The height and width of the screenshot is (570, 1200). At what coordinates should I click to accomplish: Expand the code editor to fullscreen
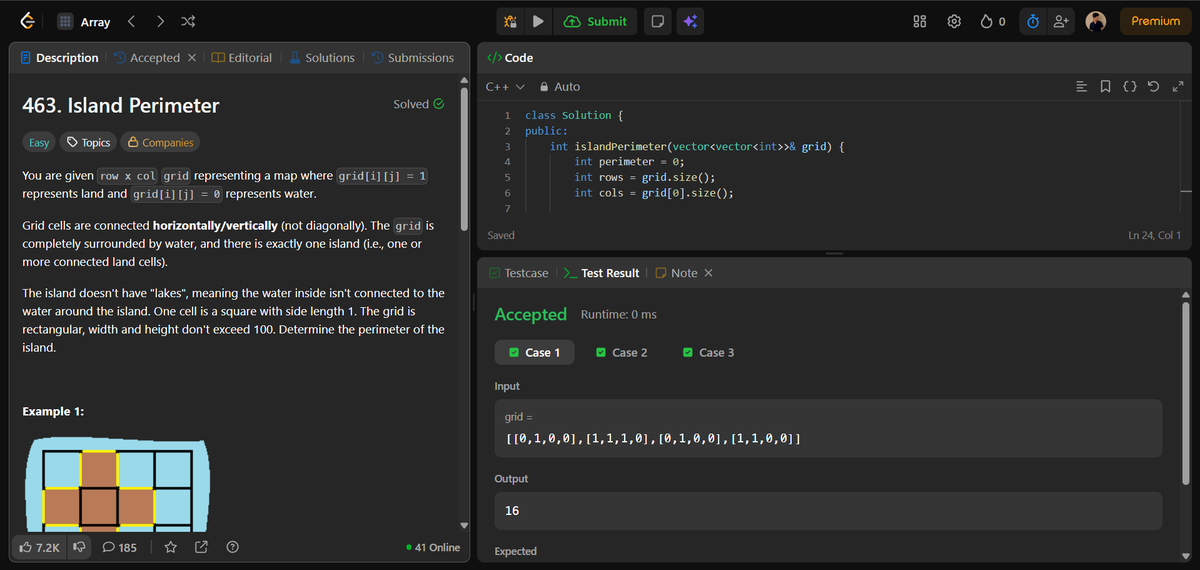pyautogui.click(x=1177, y=87)
